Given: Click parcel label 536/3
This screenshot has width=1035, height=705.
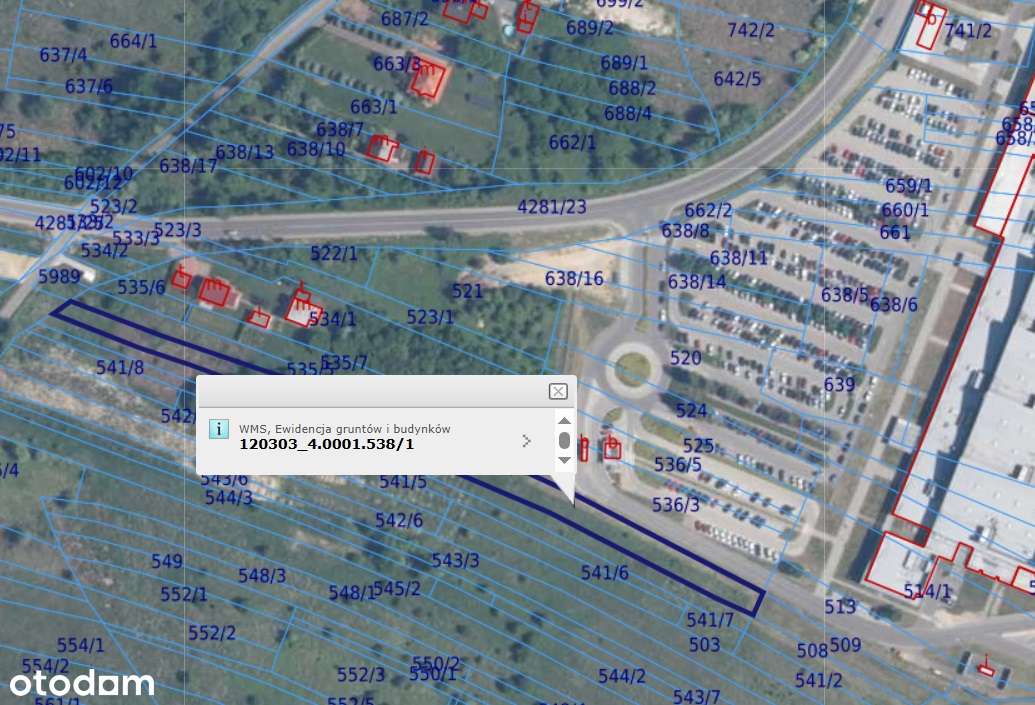Looking at the screenshot, I should point(675,505).
